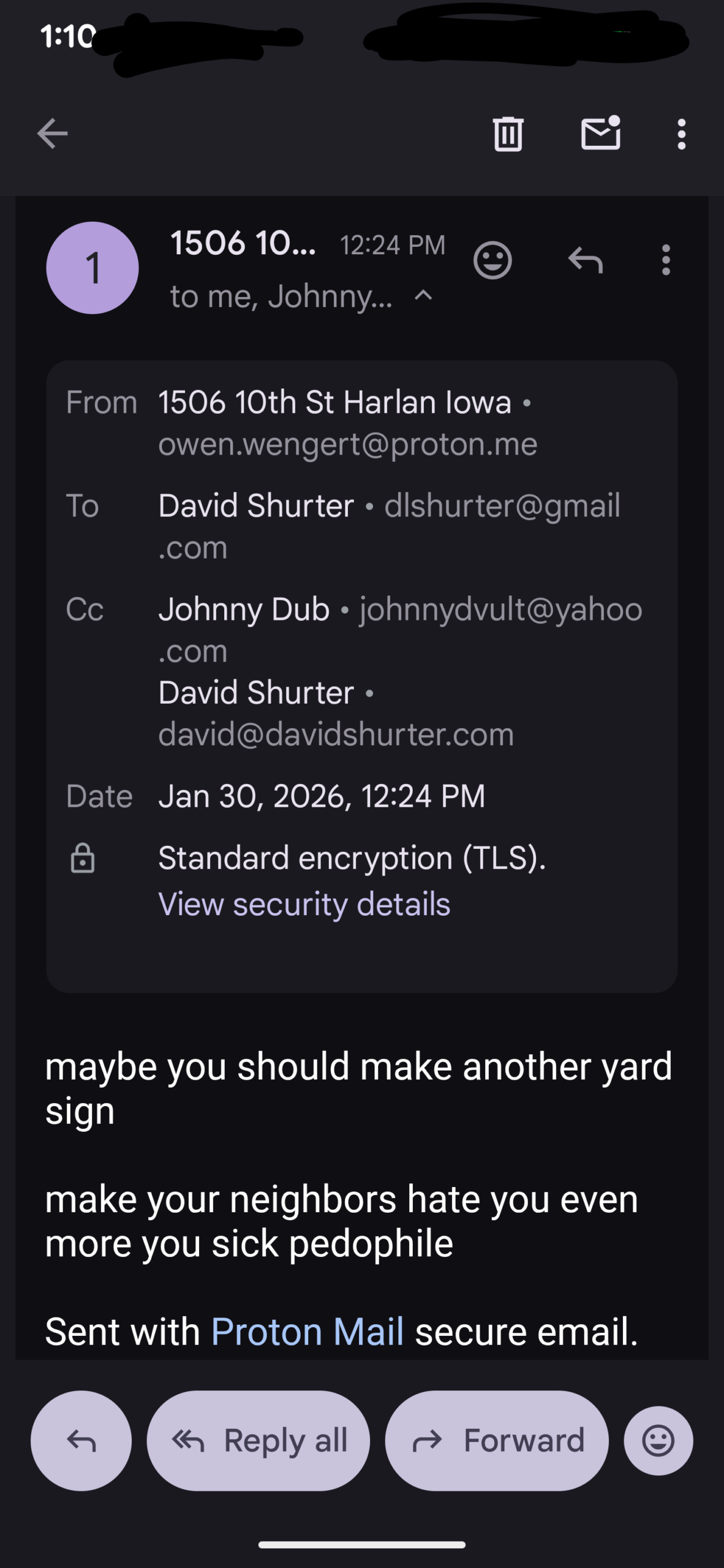Delete this email with trash icon
Screen dimensions: 724x1568
(508, 134)
